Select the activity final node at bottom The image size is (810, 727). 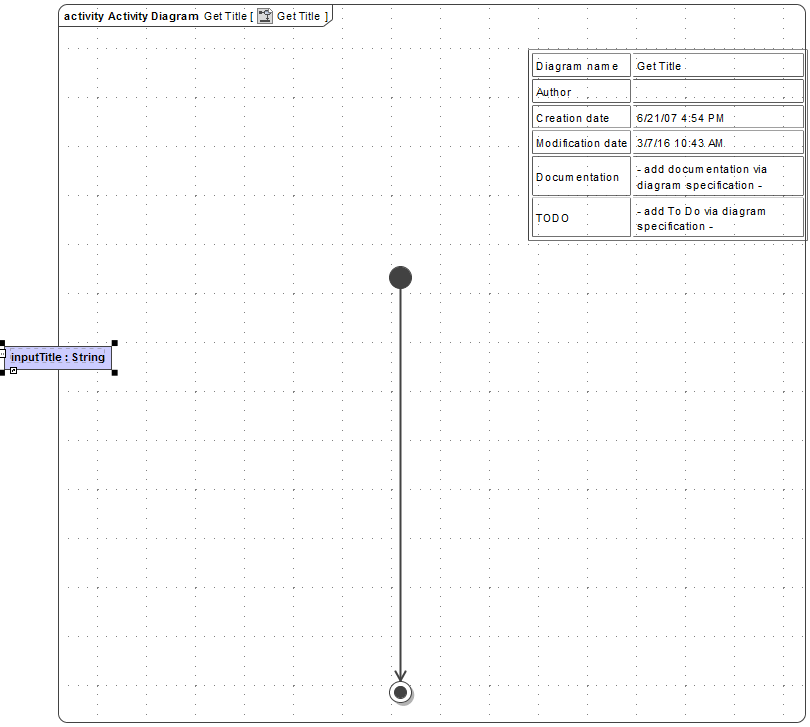(x=400, y=692)
